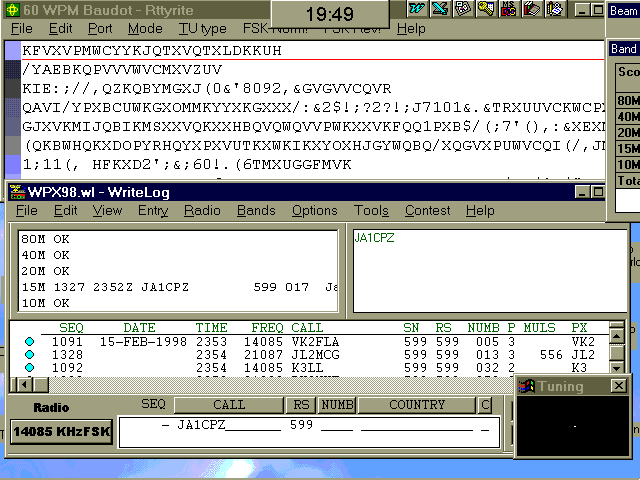Viewport: 640px width, 480px height.
Task: Click the 556 MULS value
Action: 551,355
